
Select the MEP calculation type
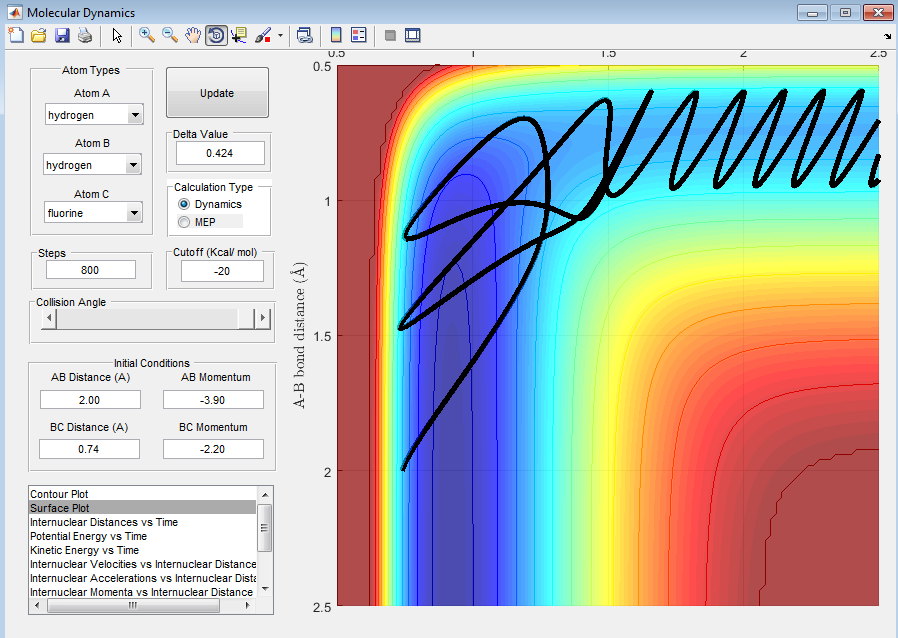[183, 221]
